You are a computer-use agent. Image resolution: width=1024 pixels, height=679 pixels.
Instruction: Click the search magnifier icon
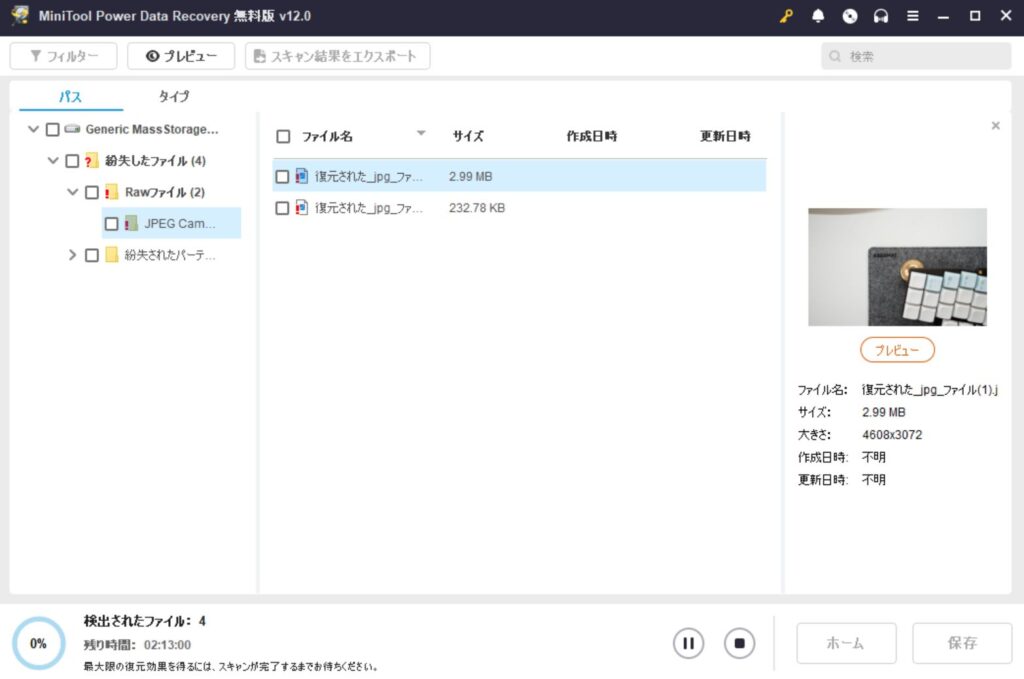pyautogui.click(x=835, y=56)
